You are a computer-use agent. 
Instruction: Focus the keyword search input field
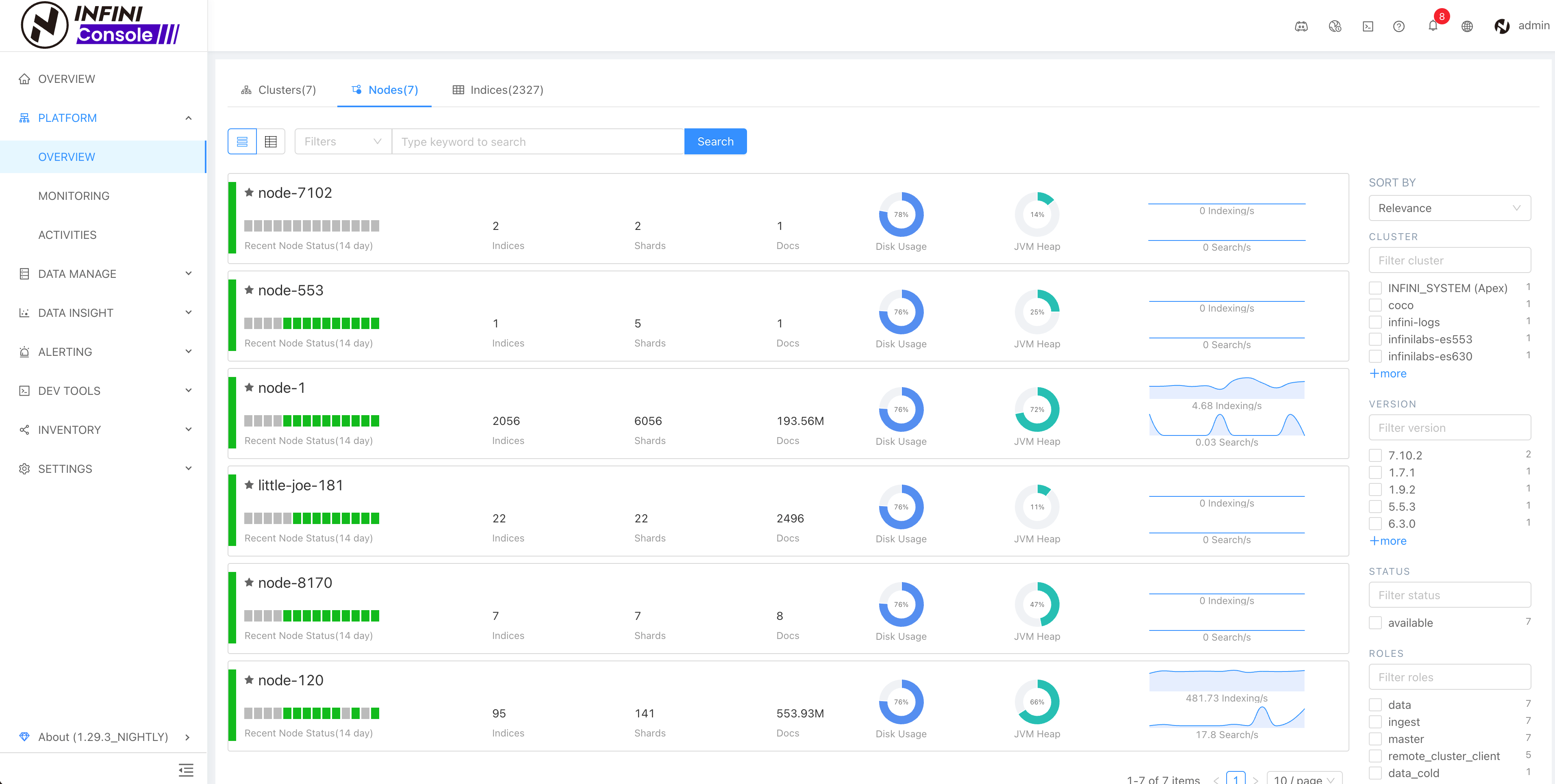coord(537,141)
